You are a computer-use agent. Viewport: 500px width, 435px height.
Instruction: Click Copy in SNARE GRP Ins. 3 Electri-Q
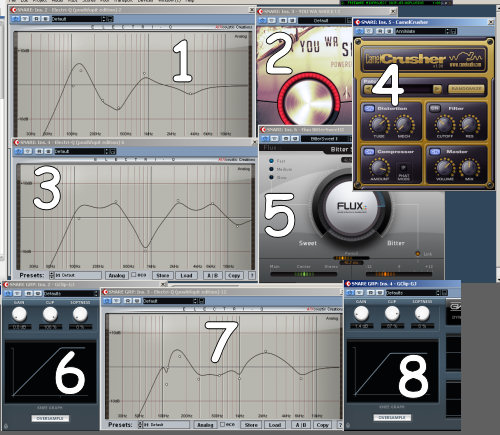323,425
